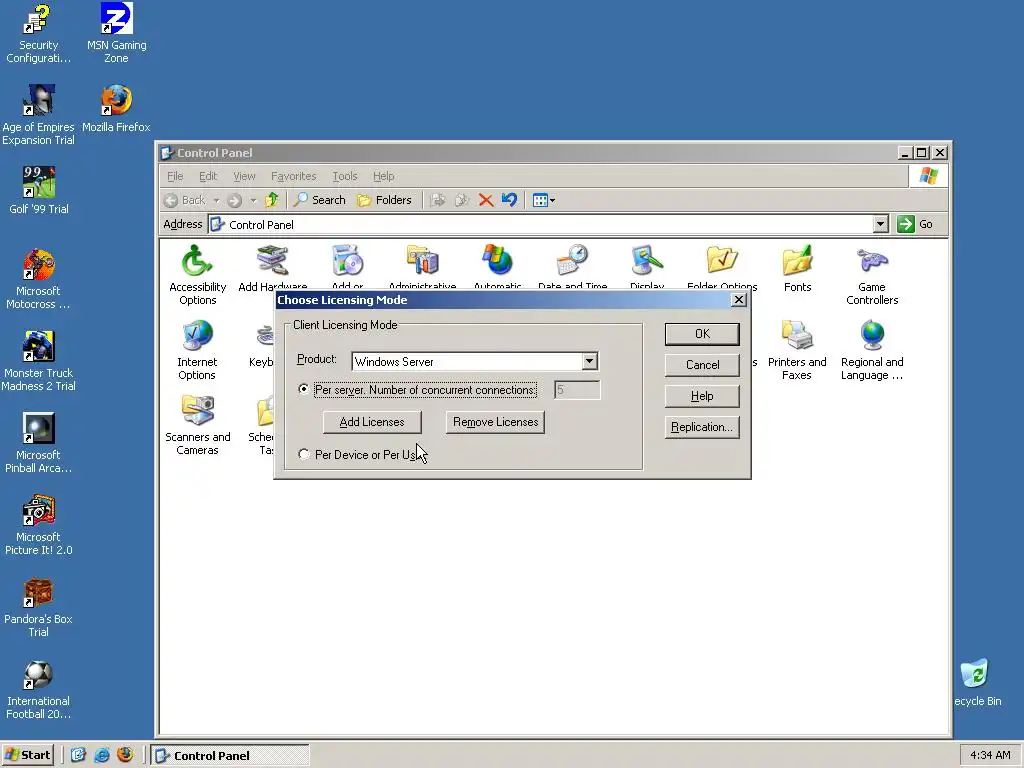Open Security Configuration desktop shortcut
Image resolution: width=1024 pixels, height=768 pixels.
[38, 33]
